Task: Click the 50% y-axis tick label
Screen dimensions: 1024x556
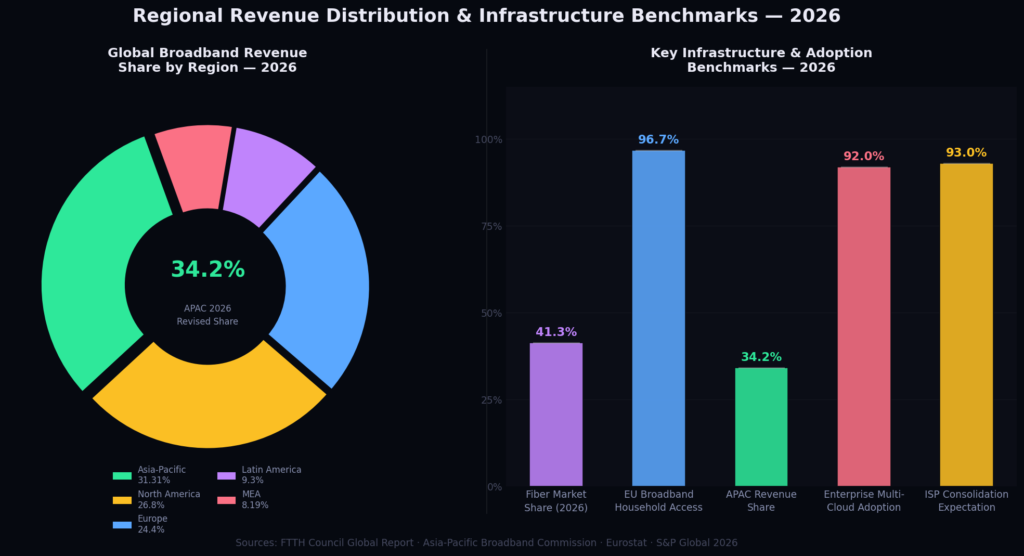Action: point(491,313)
